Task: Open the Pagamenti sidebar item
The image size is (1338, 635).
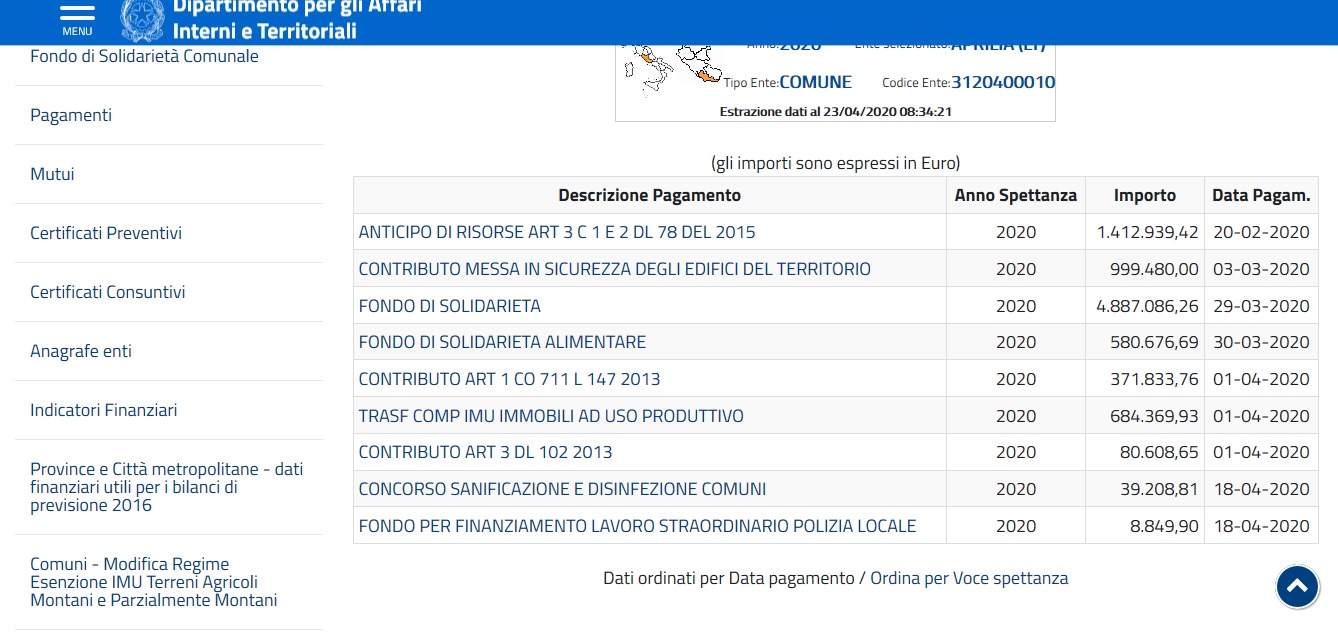Action: click(71, 115)
